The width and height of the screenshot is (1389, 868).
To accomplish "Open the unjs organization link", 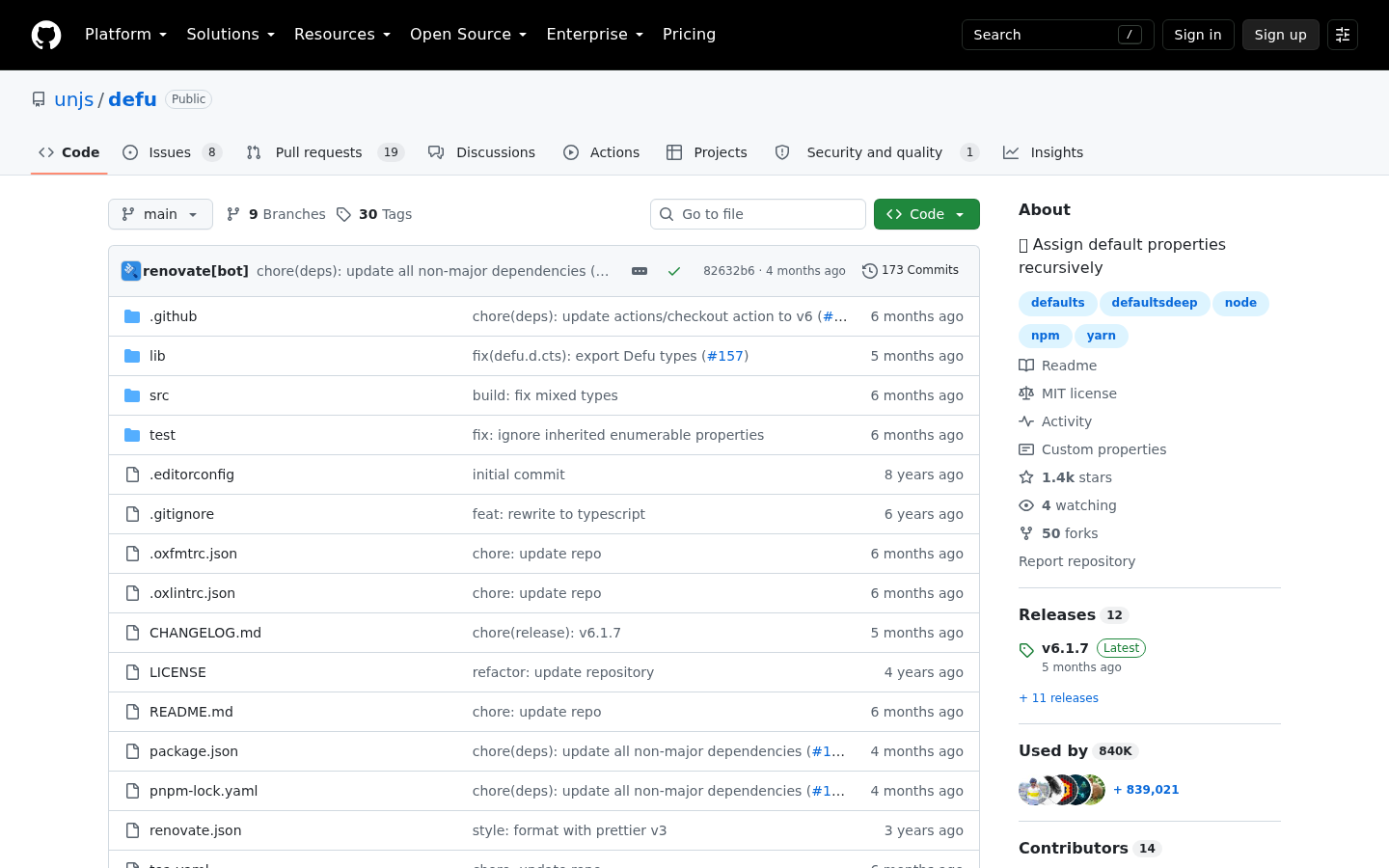I will (x=74, y=99).
